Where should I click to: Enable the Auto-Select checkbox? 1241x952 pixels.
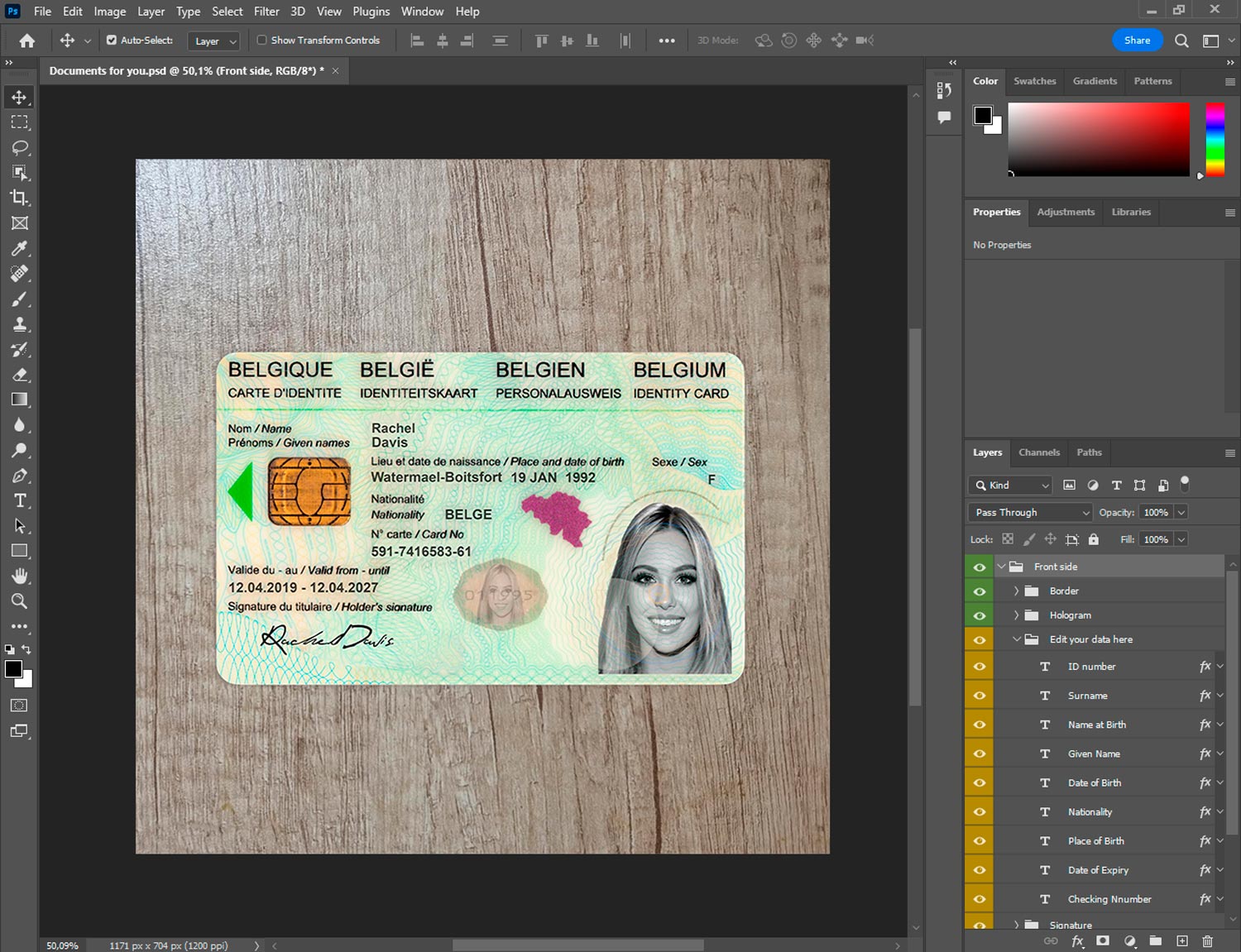[112, 40]
